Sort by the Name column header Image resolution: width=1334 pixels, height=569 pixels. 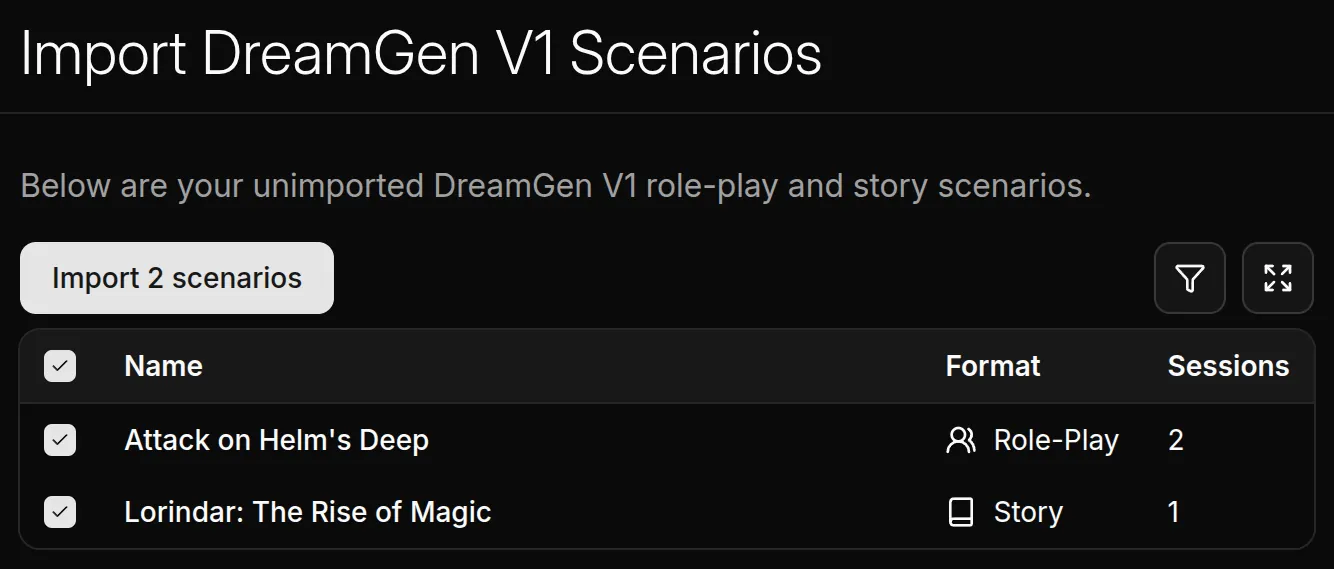[163, 366]
